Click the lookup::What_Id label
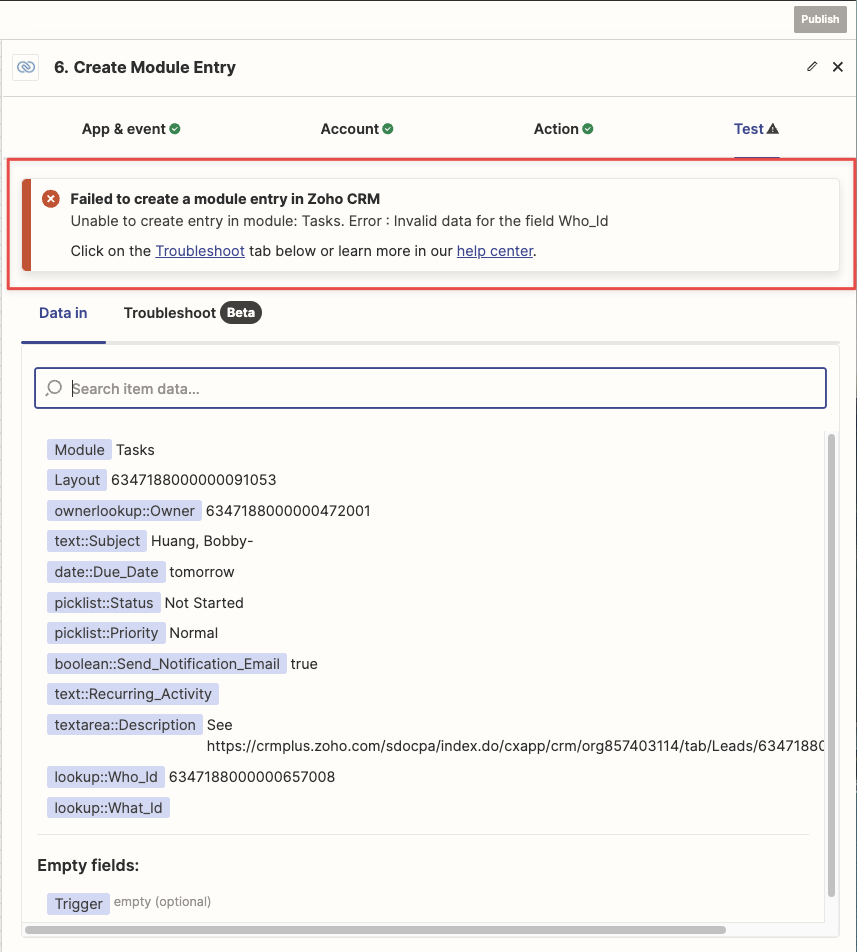The height and width of the screenshot is (952, 857). click(109, 808)
